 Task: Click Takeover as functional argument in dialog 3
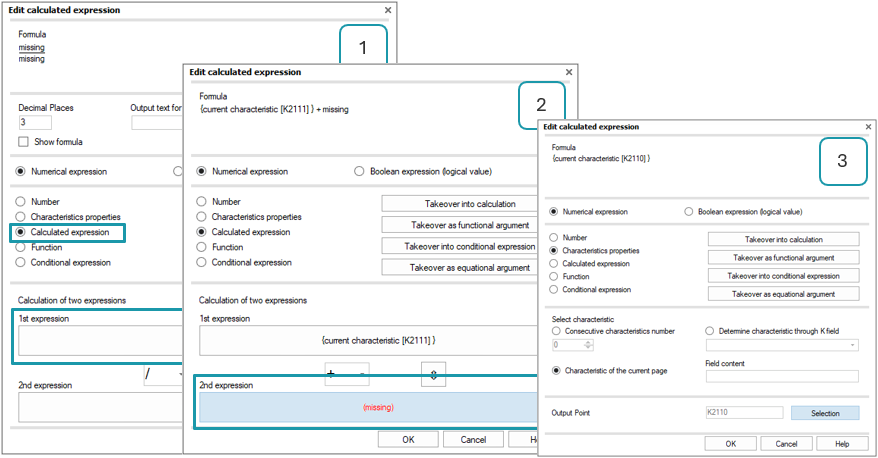[x=783, y=258]
